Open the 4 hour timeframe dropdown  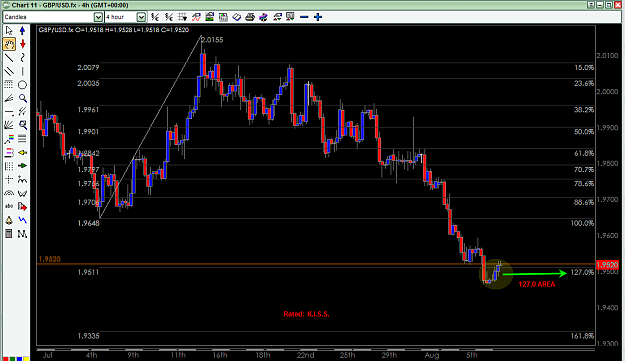pyautogui.click(x=141, y=17)
